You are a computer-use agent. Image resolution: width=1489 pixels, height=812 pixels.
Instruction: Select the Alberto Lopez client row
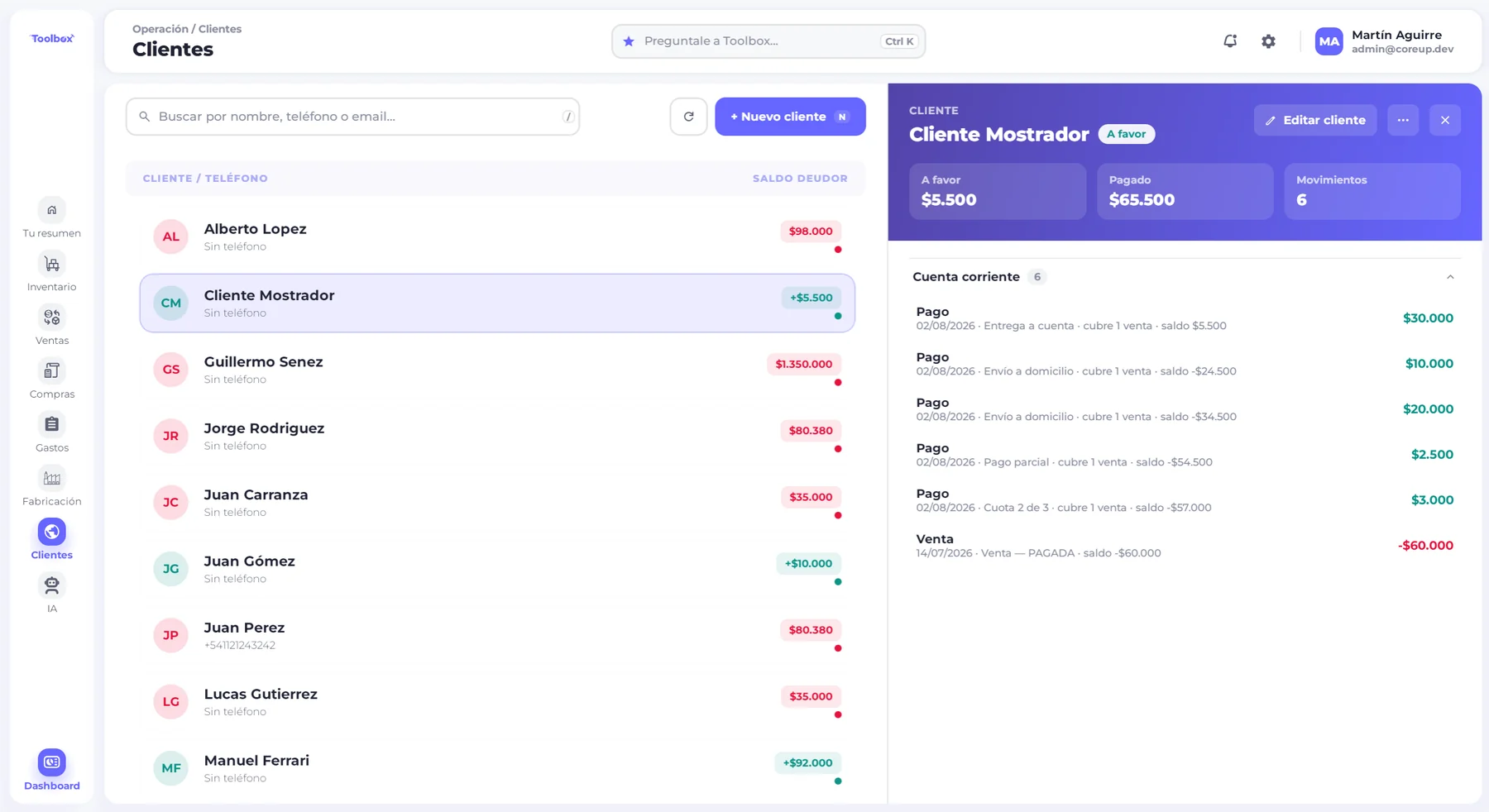tap(497, 236)
